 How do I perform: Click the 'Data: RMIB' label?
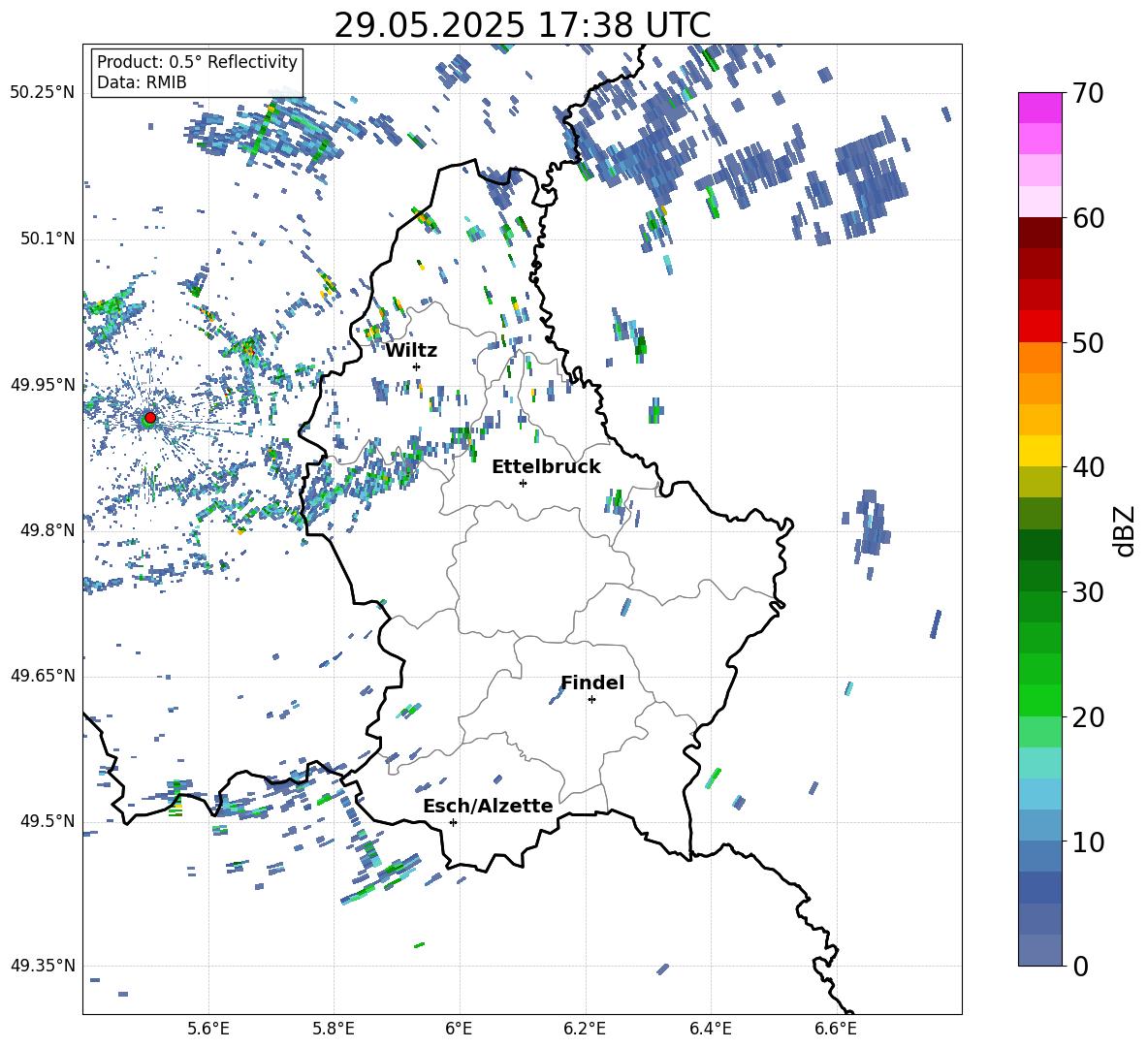coord(142,82)
